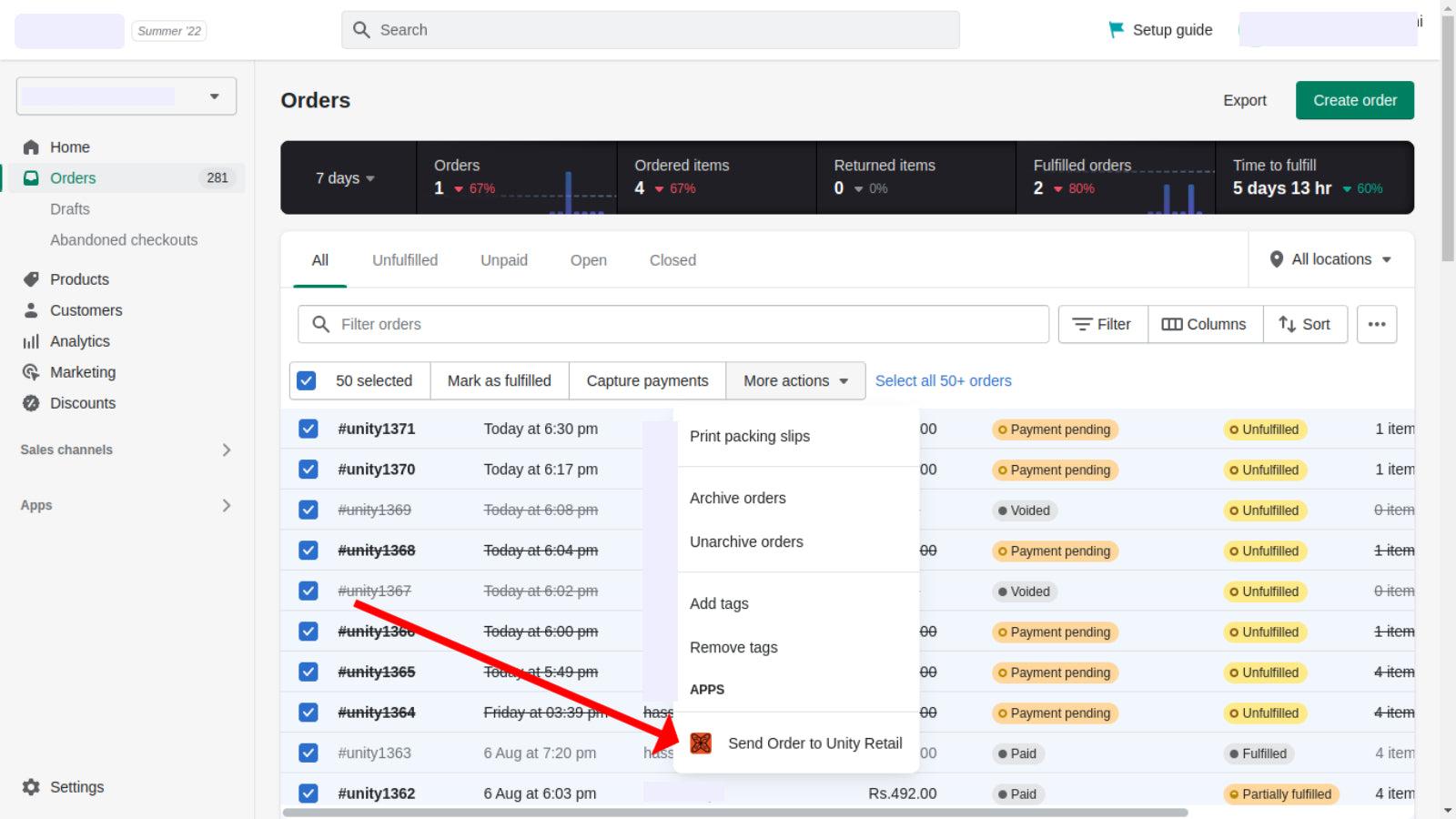Screen dimensions: 1456x819
Task: Open Products via its tag icon
Action: pos(31,279)
